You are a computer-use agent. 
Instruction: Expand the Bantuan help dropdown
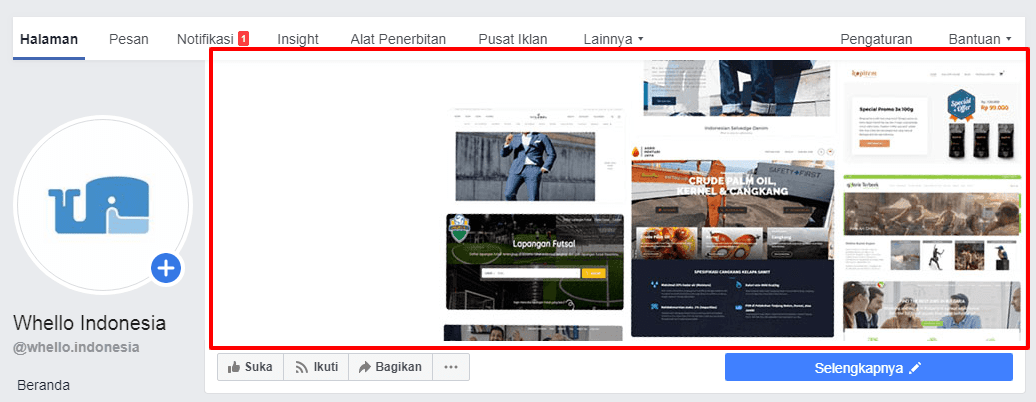[979, 40]
